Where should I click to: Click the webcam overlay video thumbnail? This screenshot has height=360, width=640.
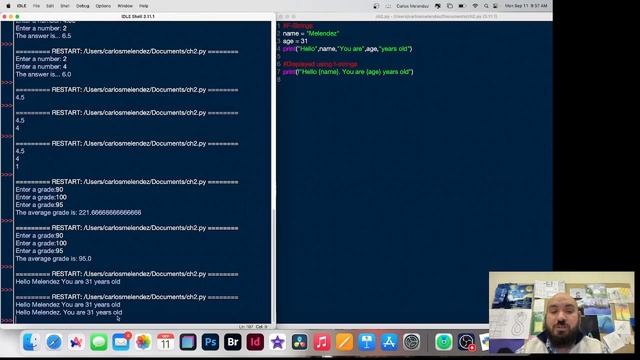click(562, 312)
